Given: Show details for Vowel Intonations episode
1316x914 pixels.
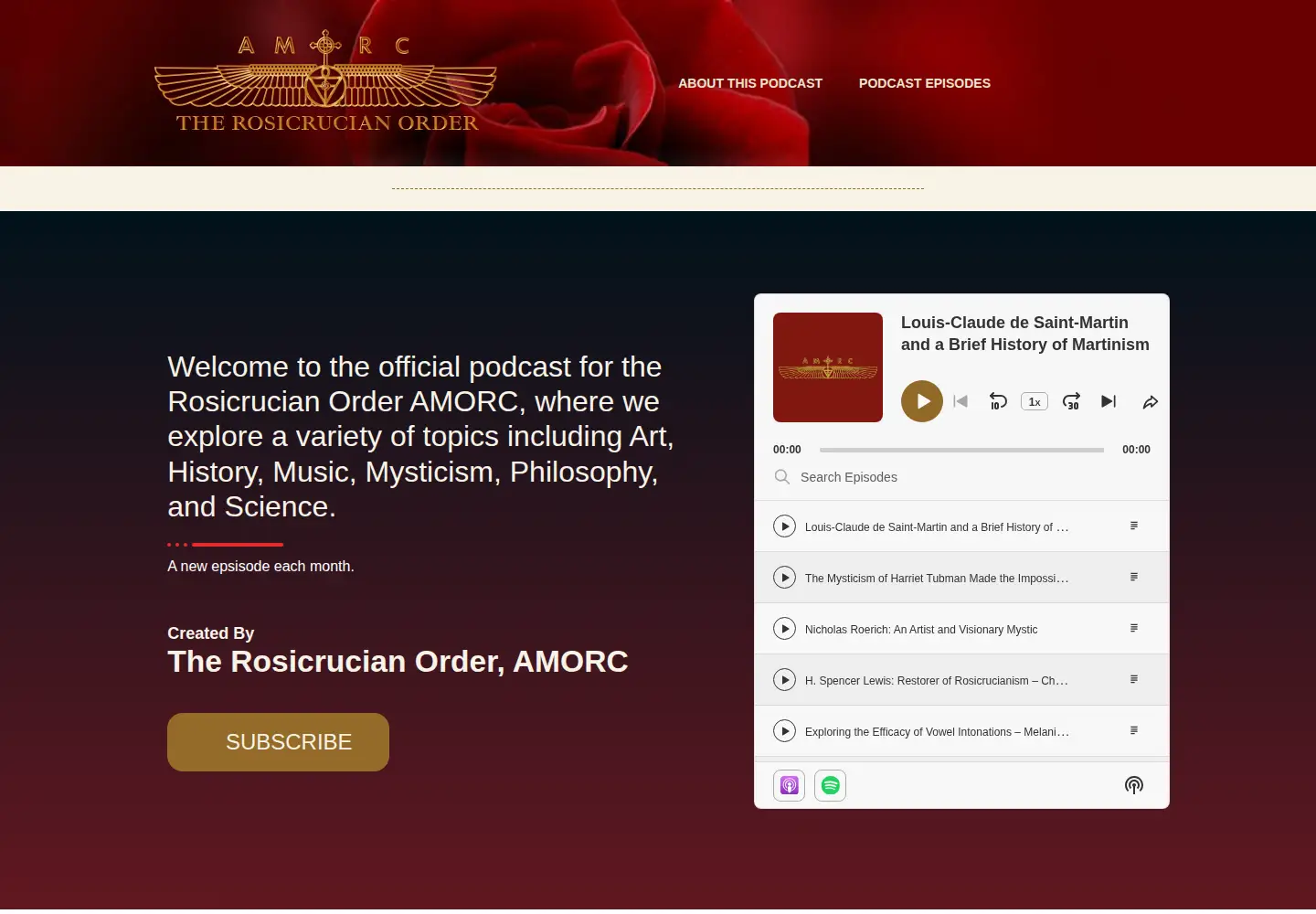Looking at the screenshot, I should click(x=1134, y=730).
